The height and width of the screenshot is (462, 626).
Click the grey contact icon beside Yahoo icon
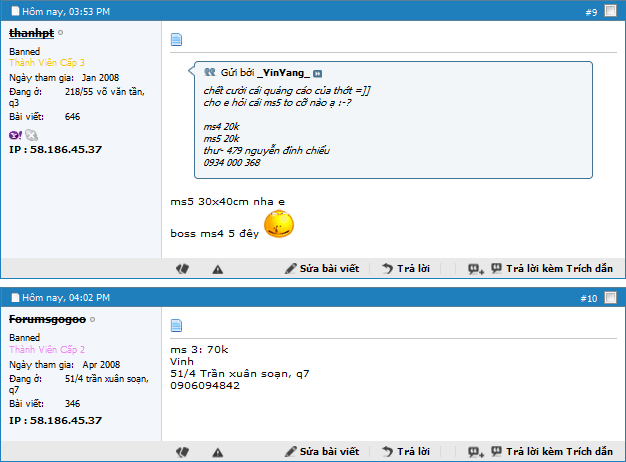(32, 135)
